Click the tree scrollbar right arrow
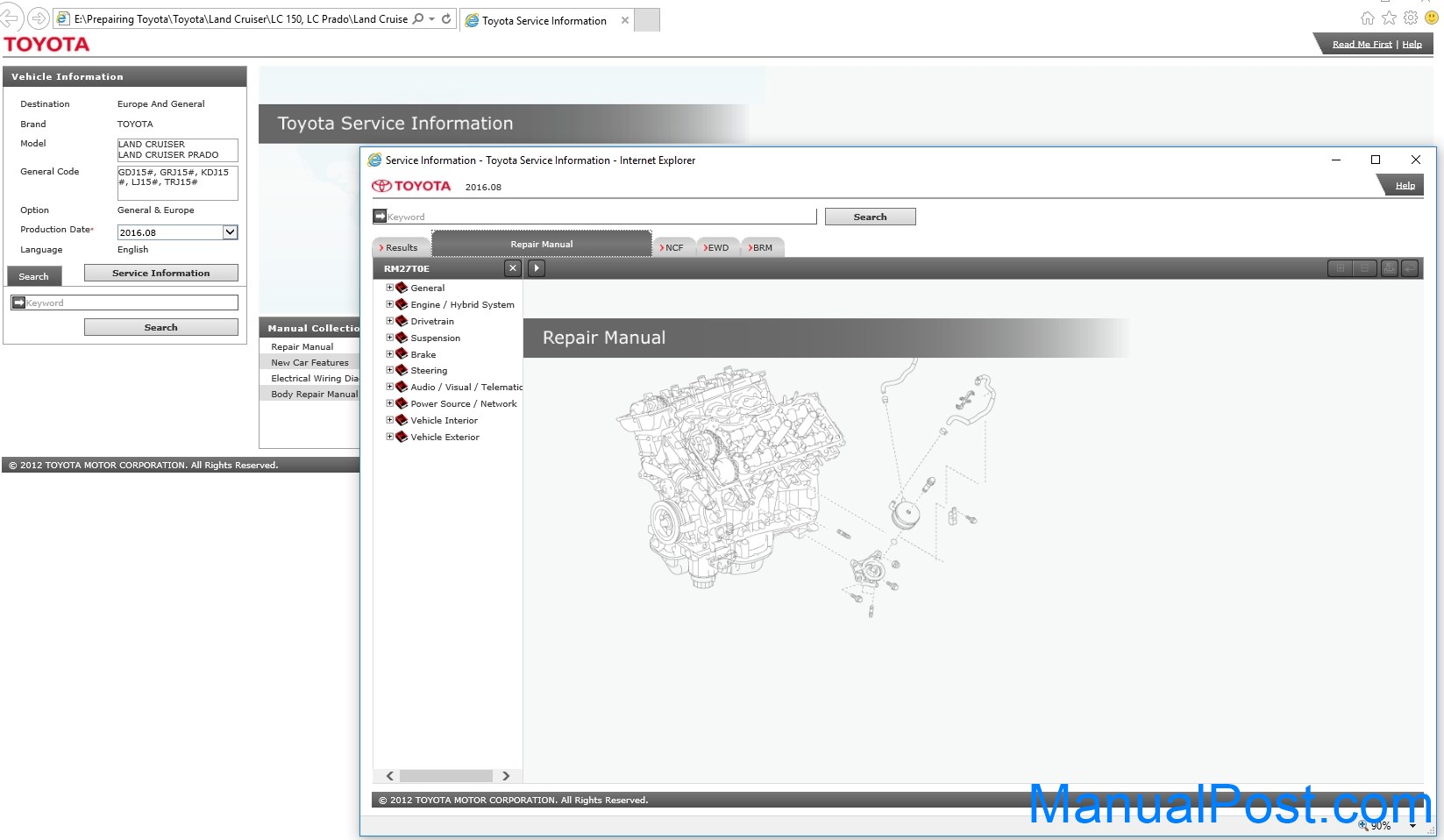The width and height of the screenshot is (1444, 840). tap(505, 776)
